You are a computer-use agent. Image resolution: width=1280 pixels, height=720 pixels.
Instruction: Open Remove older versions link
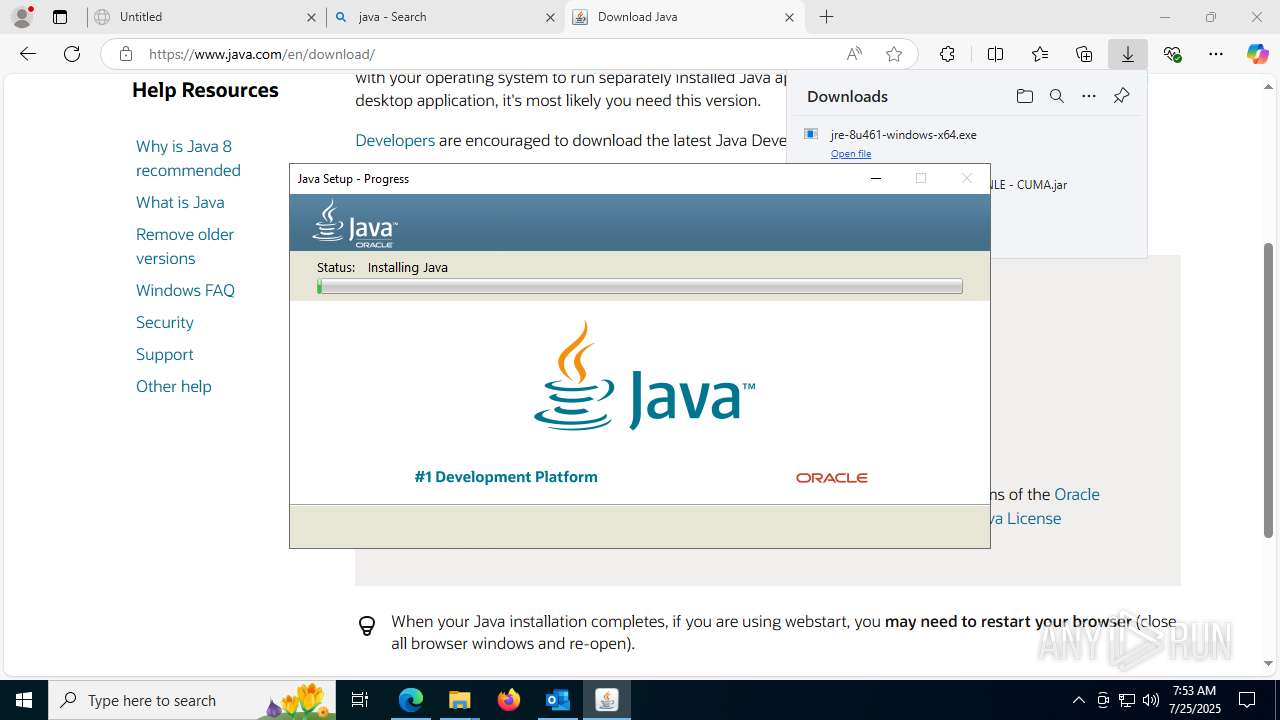(x=185, y=246)
